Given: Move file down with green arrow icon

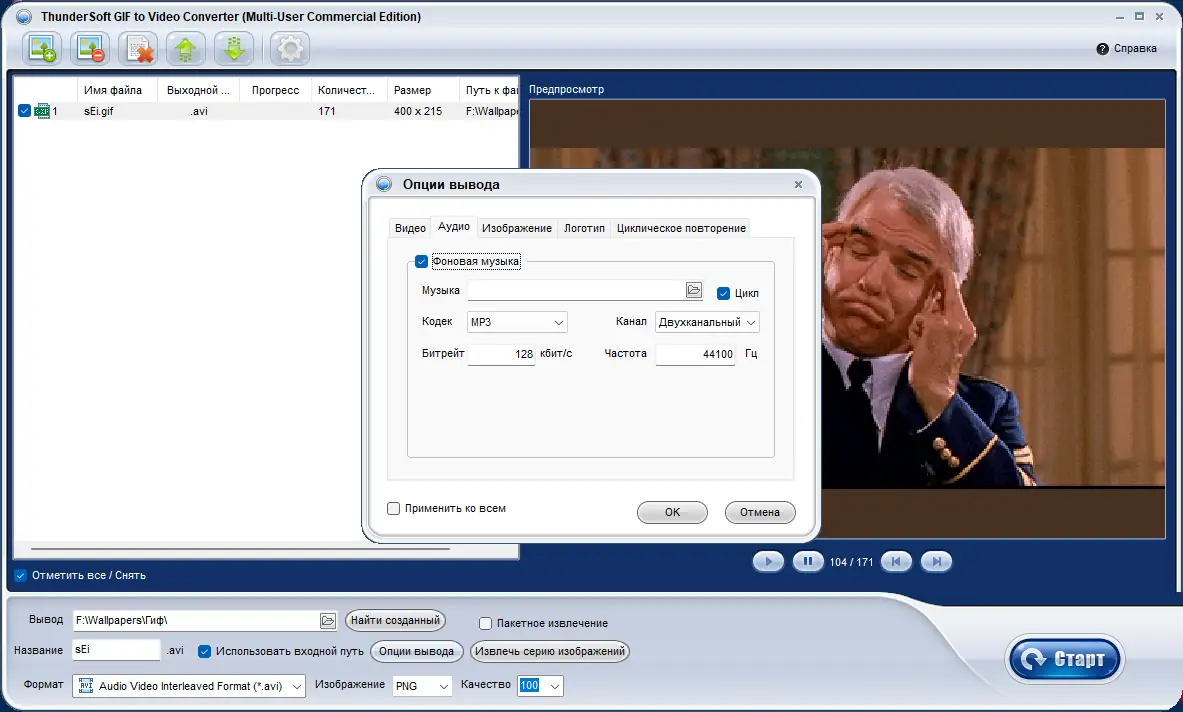Looking at the screenshot, I should (x=234, y=49).
